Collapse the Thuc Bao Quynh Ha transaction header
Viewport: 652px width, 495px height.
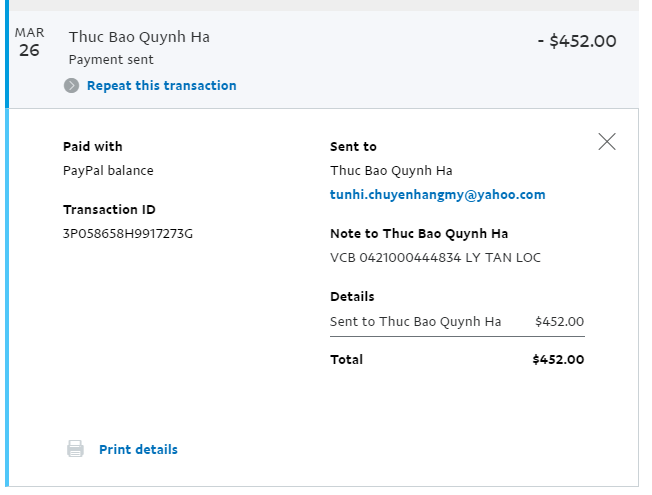coord(139,38)
